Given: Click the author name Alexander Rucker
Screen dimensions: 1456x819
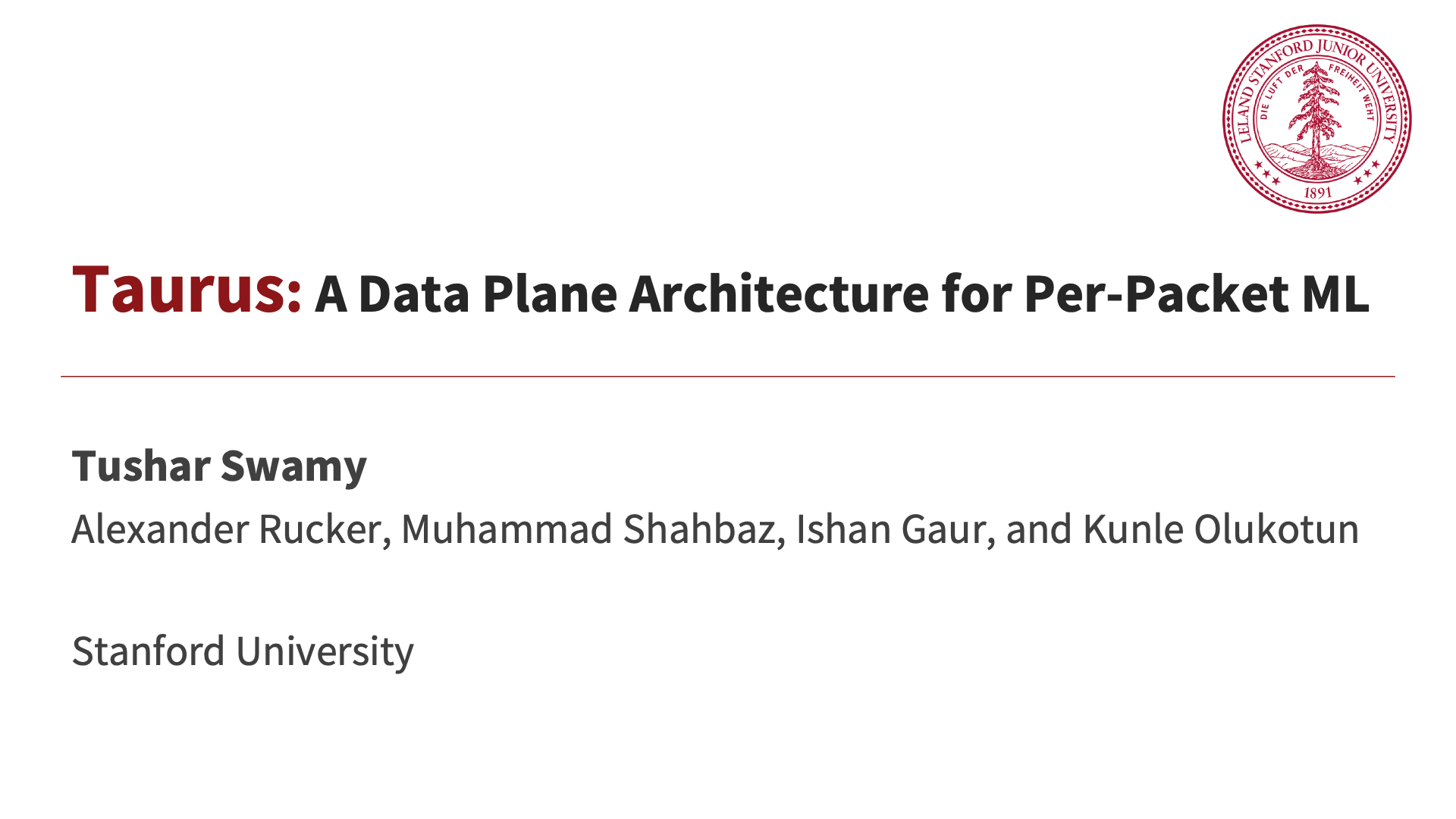Looking at the screenshot, I should click(227, 529).
